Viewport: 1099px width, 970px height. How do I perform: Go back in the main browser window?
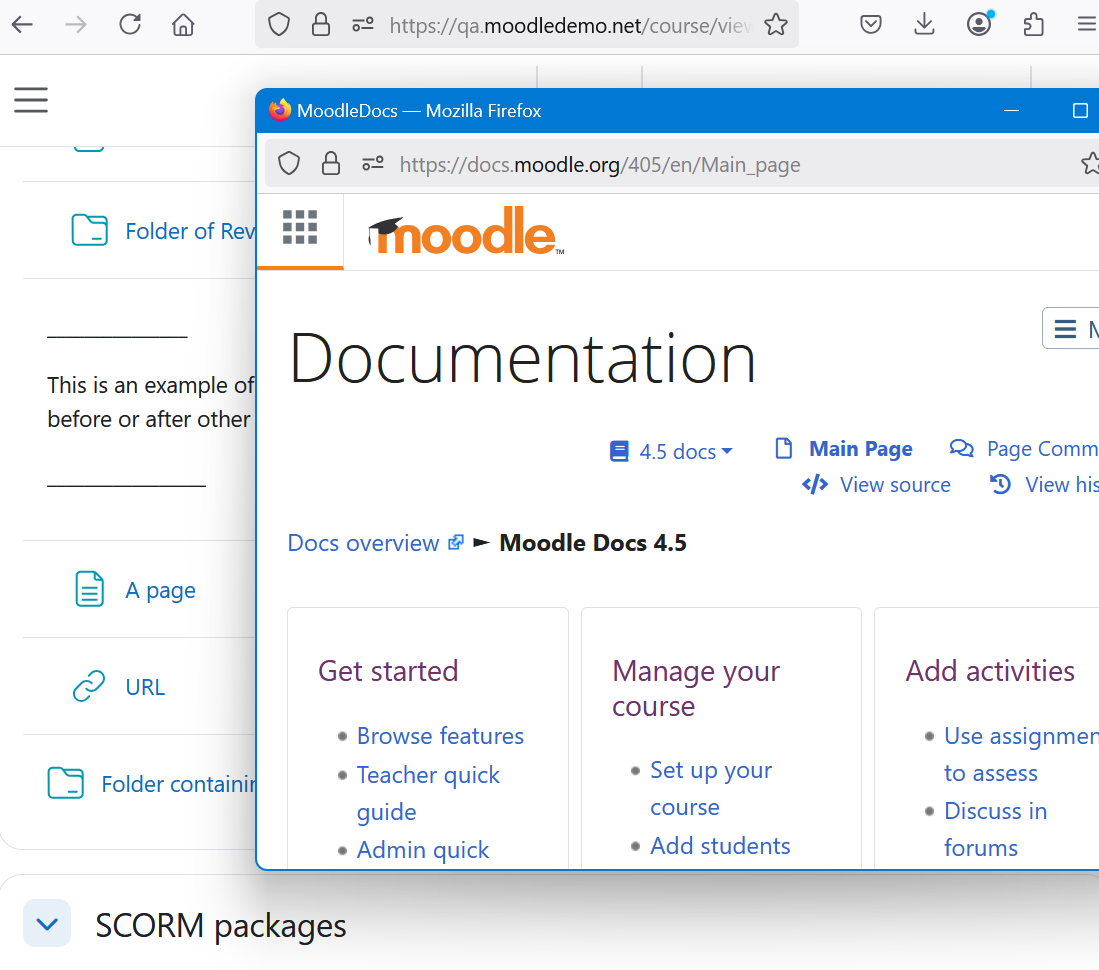coord(22,25)
